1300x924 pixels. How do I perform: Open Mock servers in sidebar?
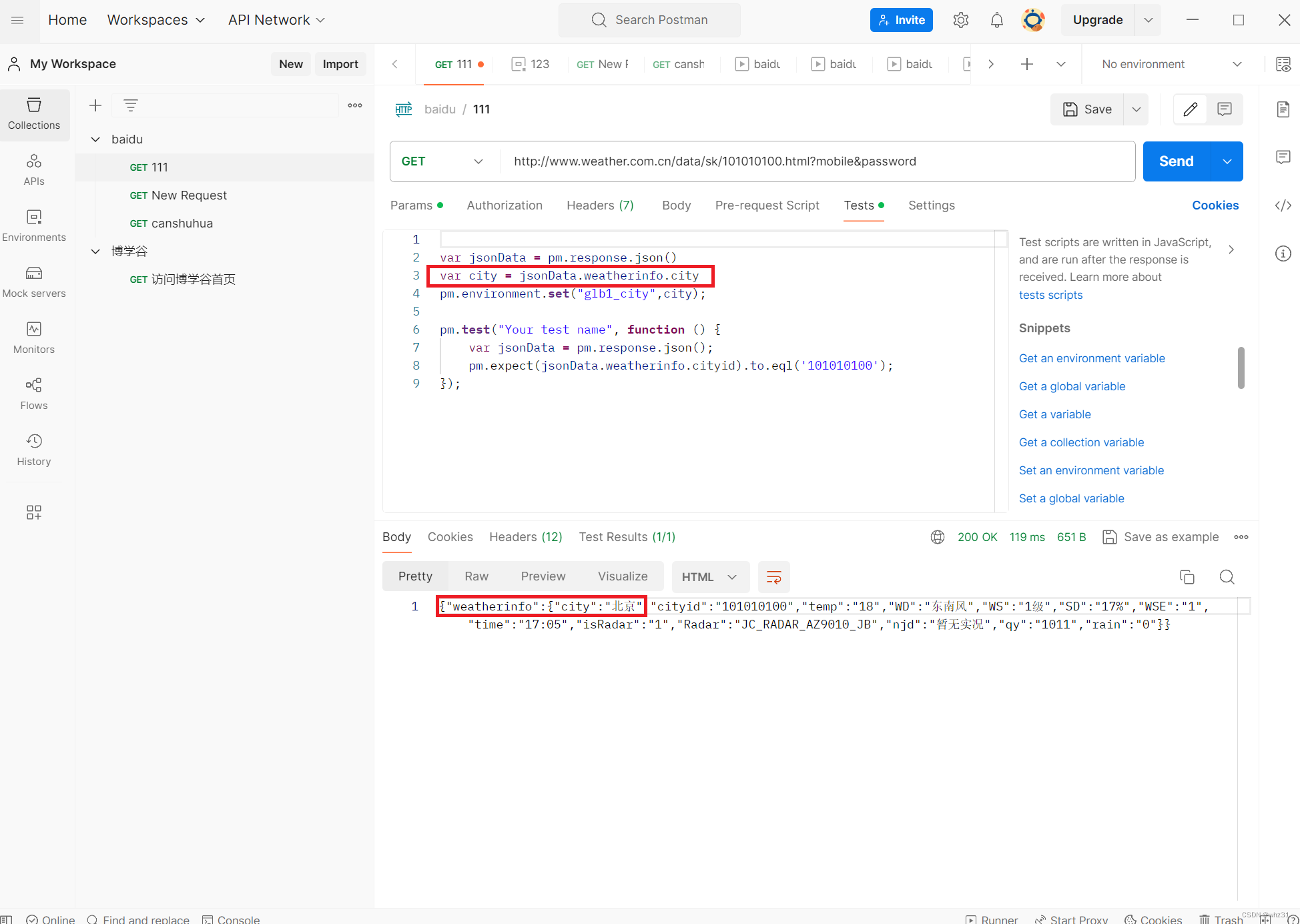click(34, 282)
